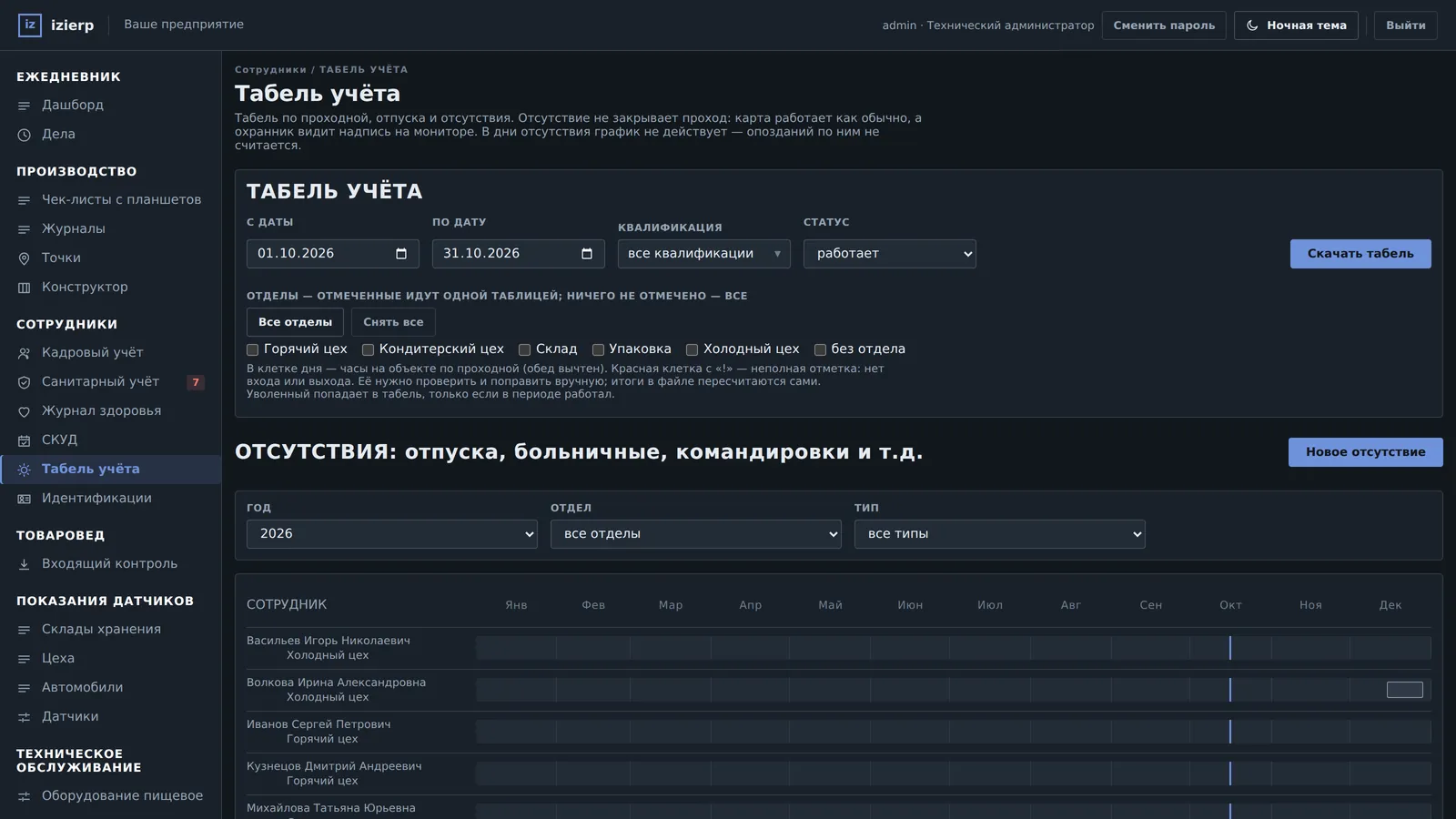This screenshot has width=1456, height=819.
Task: Click the Дашборд sidebar icon
Action: 25,106
